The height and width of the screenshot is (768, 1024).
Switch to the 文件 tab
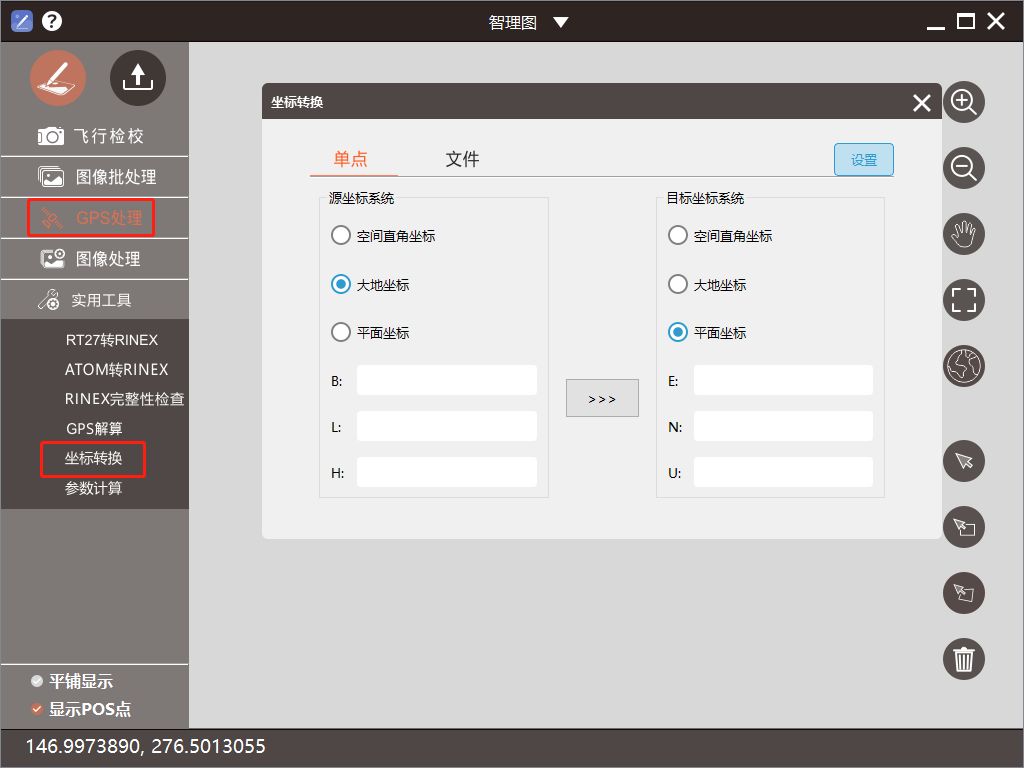coord(462,159)
